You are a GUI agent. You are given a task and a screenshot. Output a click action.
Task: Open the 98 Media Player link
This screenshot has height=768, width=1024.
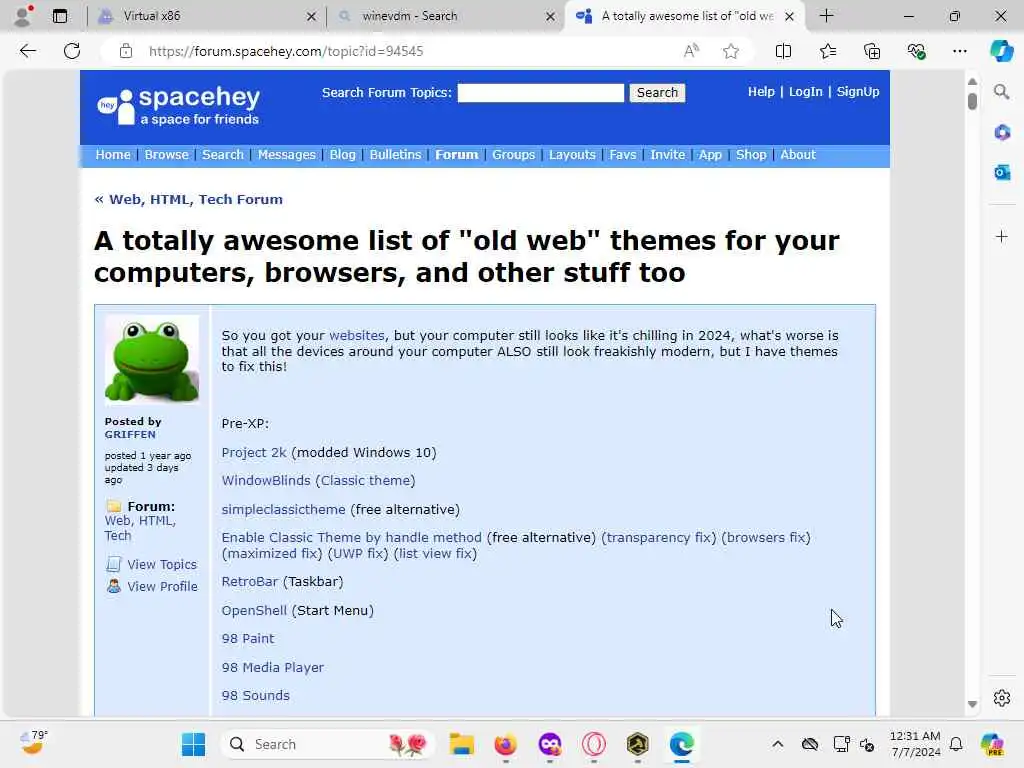click(x=272, y=667)
